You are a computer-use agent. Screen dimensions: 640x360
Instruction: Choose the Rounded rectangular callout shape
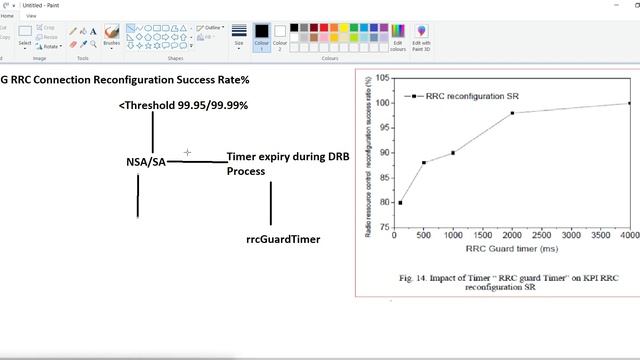166,46
